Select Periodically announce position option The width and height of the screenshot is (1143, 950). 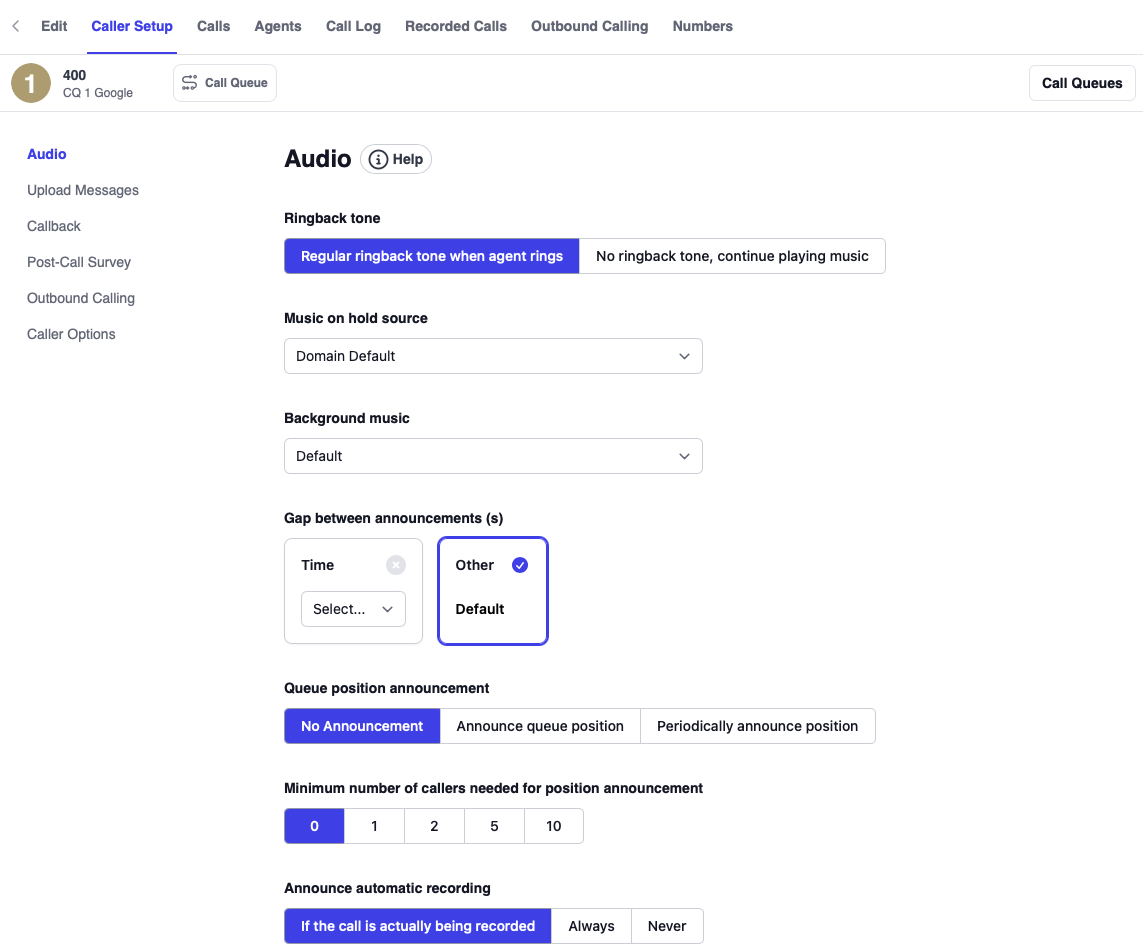coord(757,726)
